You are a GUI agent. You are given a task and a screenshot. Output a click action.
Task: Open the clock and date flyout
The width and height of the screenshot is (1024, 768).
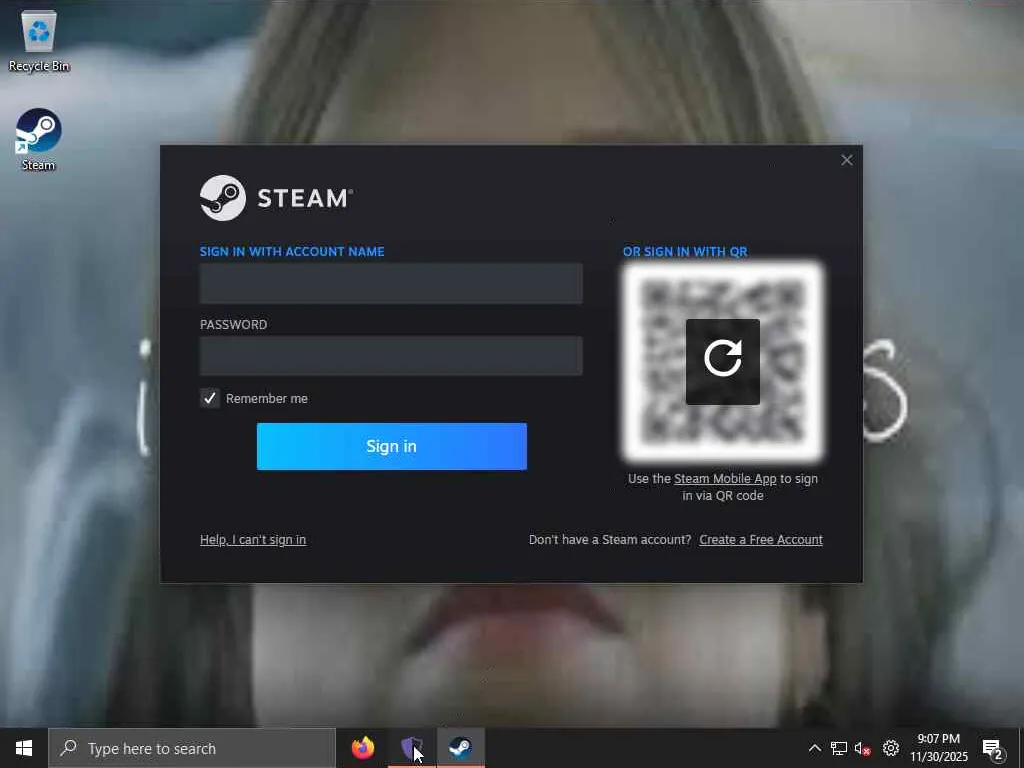pos(938,748)
